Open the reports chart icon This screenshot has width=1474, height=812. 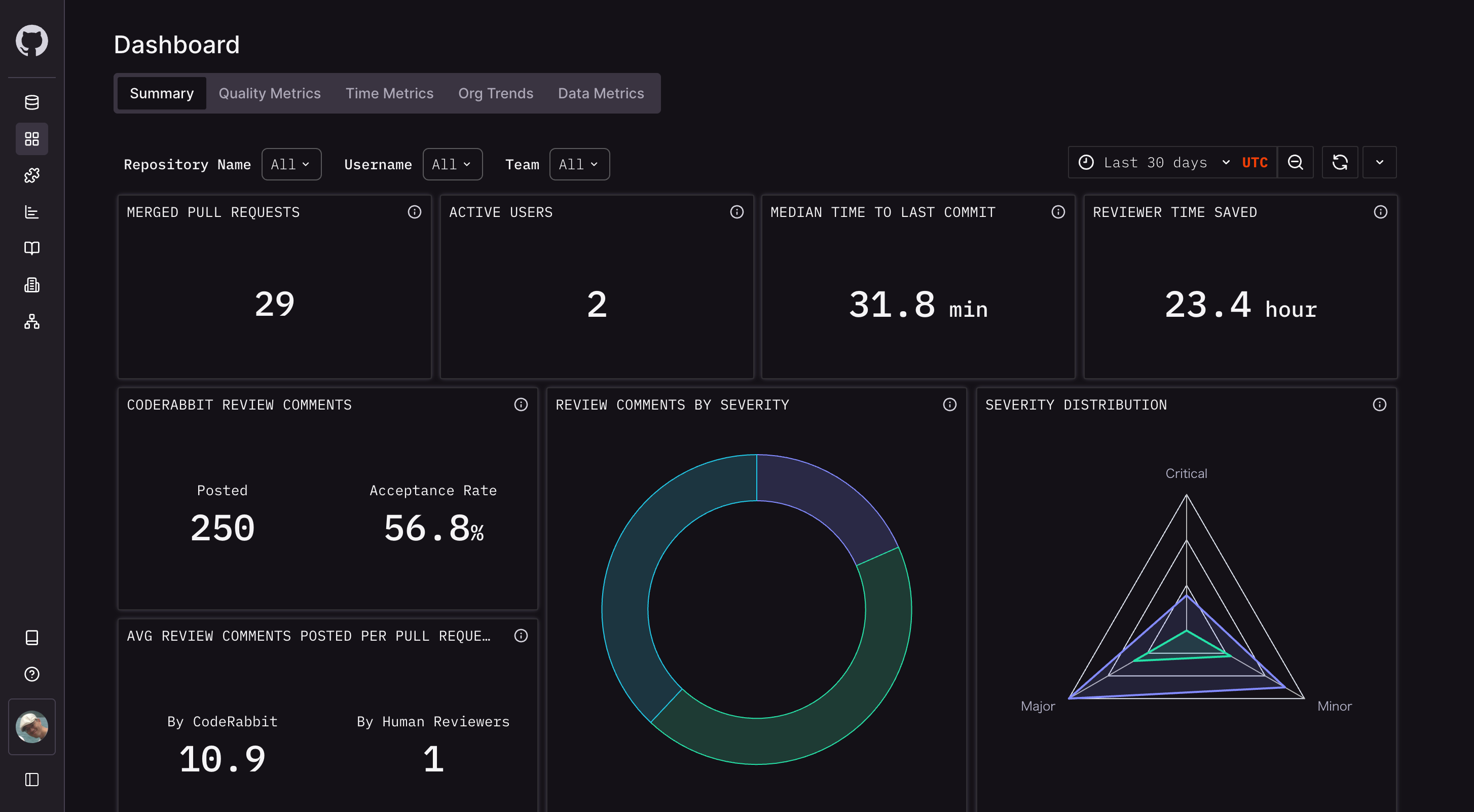pos(31,212)
